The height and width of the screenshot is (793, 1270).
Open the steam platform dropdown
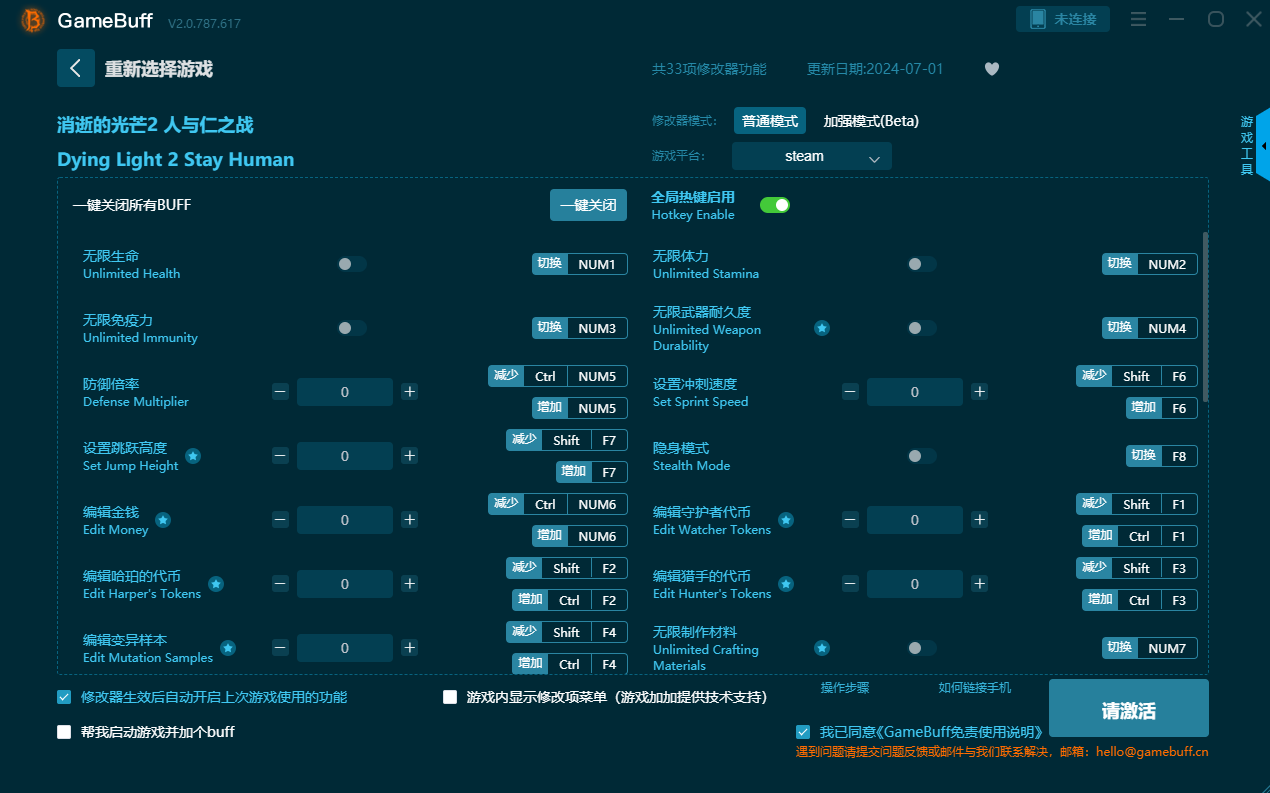point(811,156)
